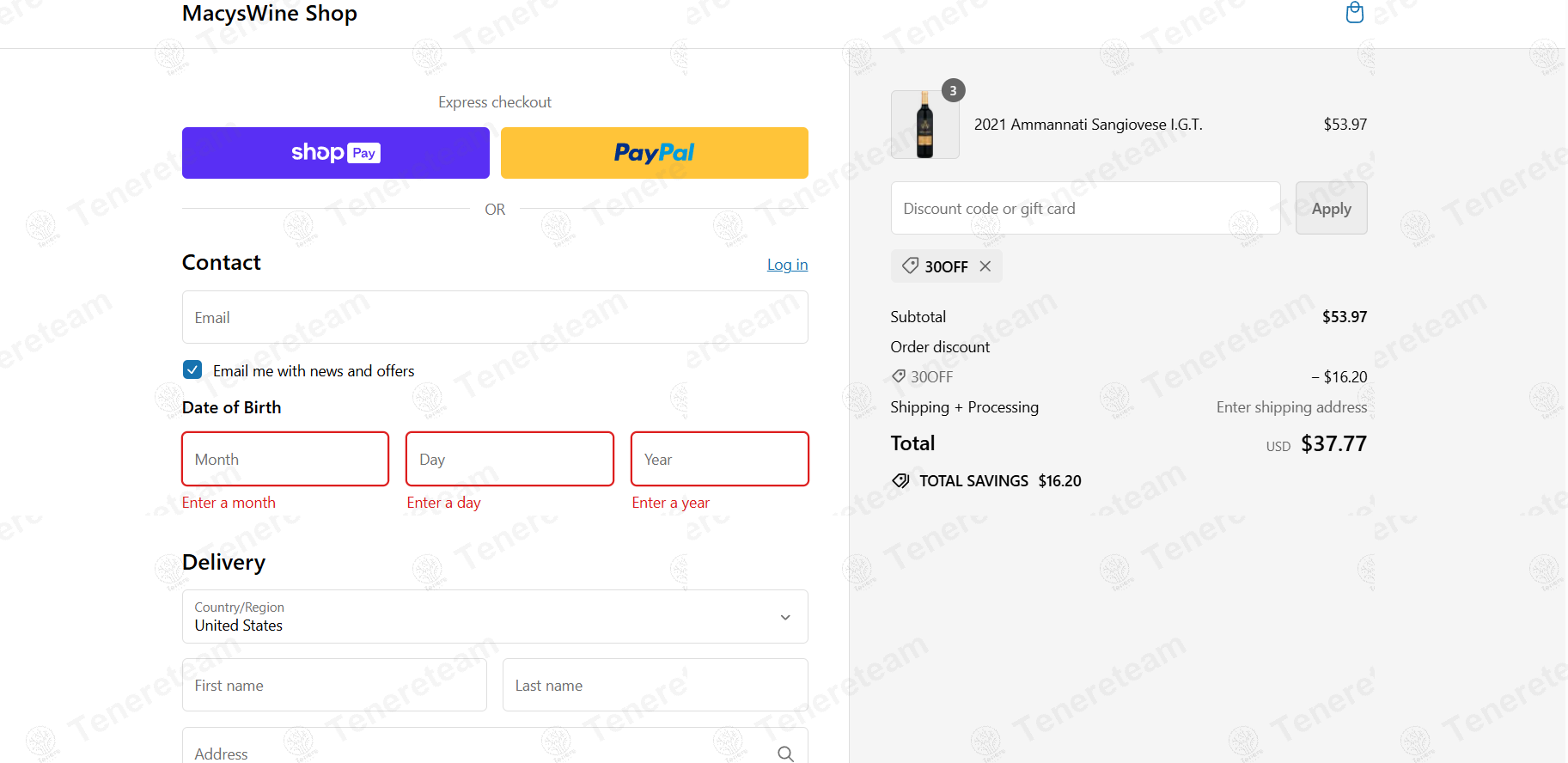
Task: Pay with Shop Pay express checkout
Action: (x=336, y=153)
